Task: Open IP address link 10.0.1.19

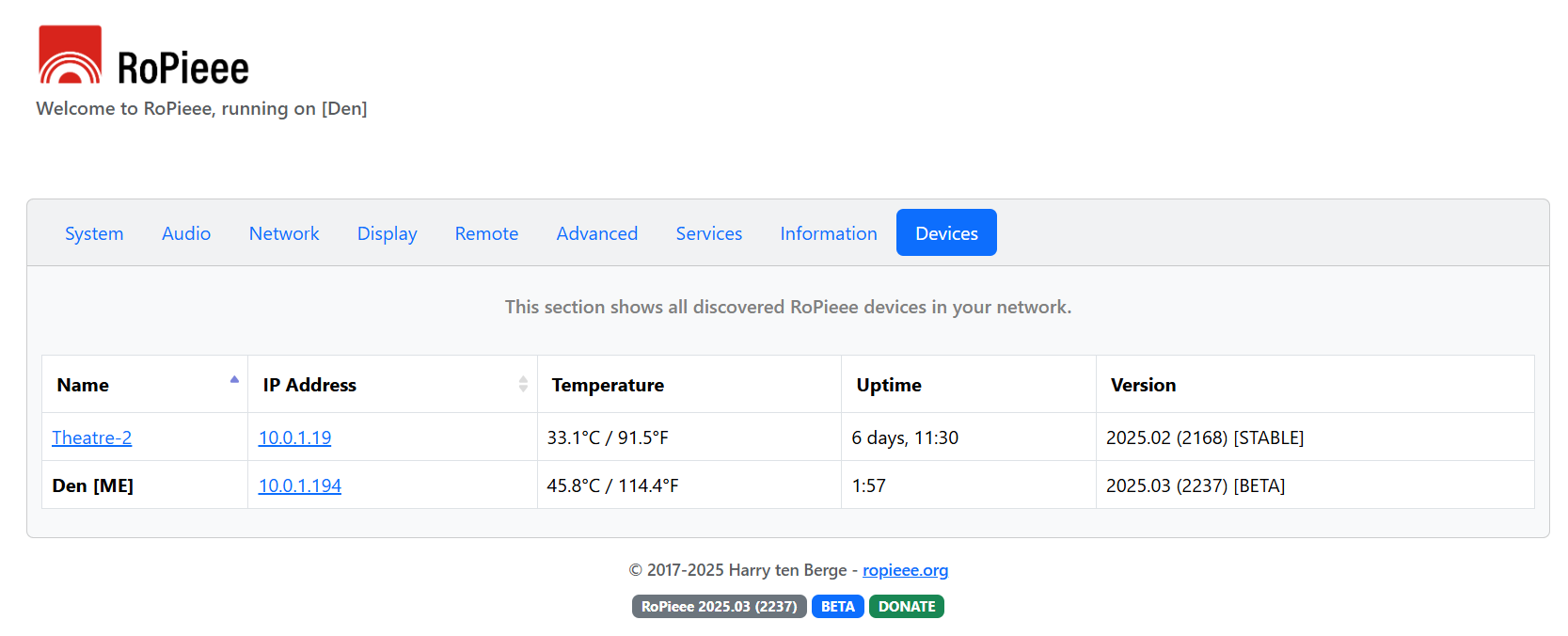Action: [x=294, y=437]
